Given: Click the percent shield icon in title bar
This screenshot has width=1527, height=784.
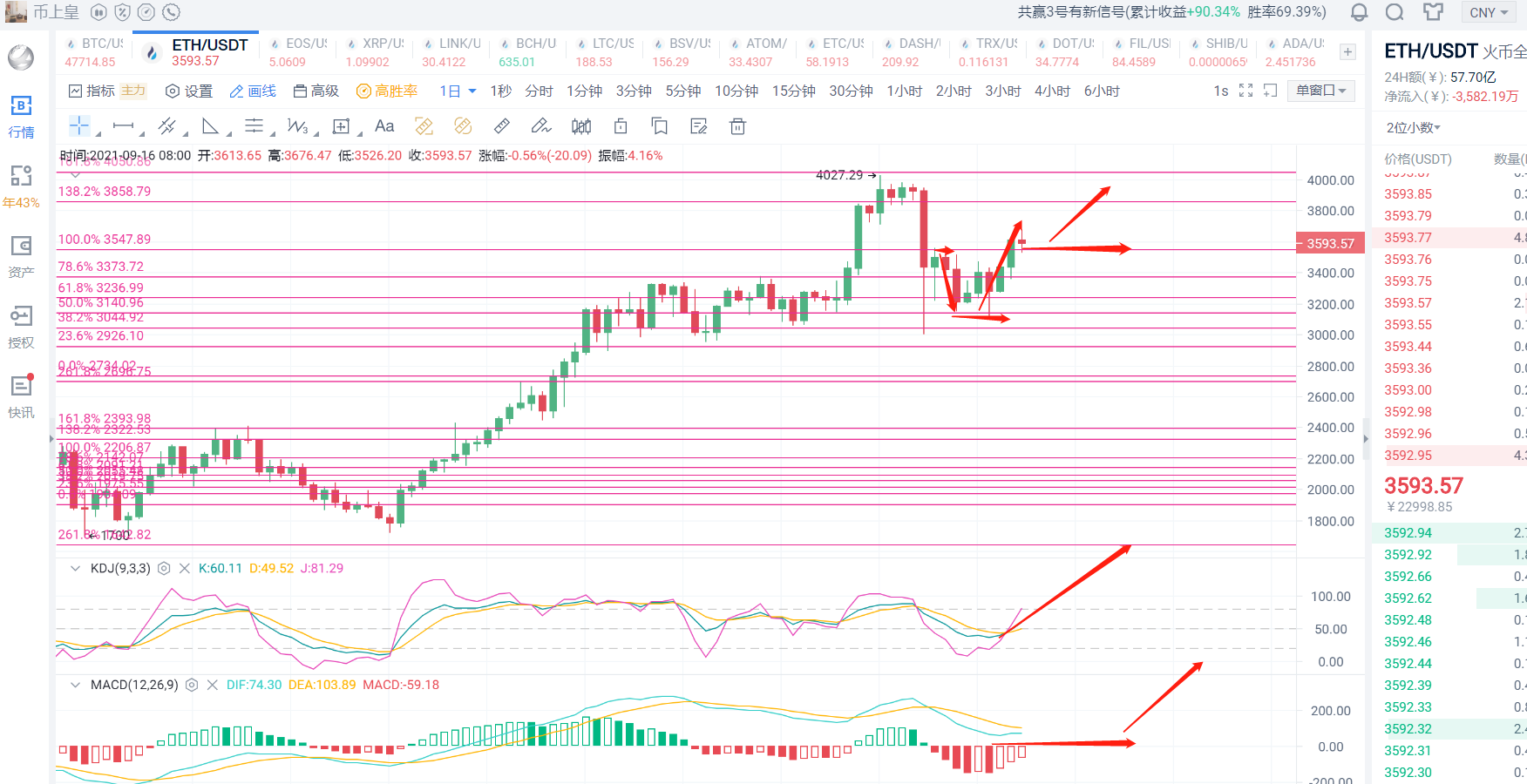Looking at the screenshot, I should pyautogui.click(x=123, y=12).
